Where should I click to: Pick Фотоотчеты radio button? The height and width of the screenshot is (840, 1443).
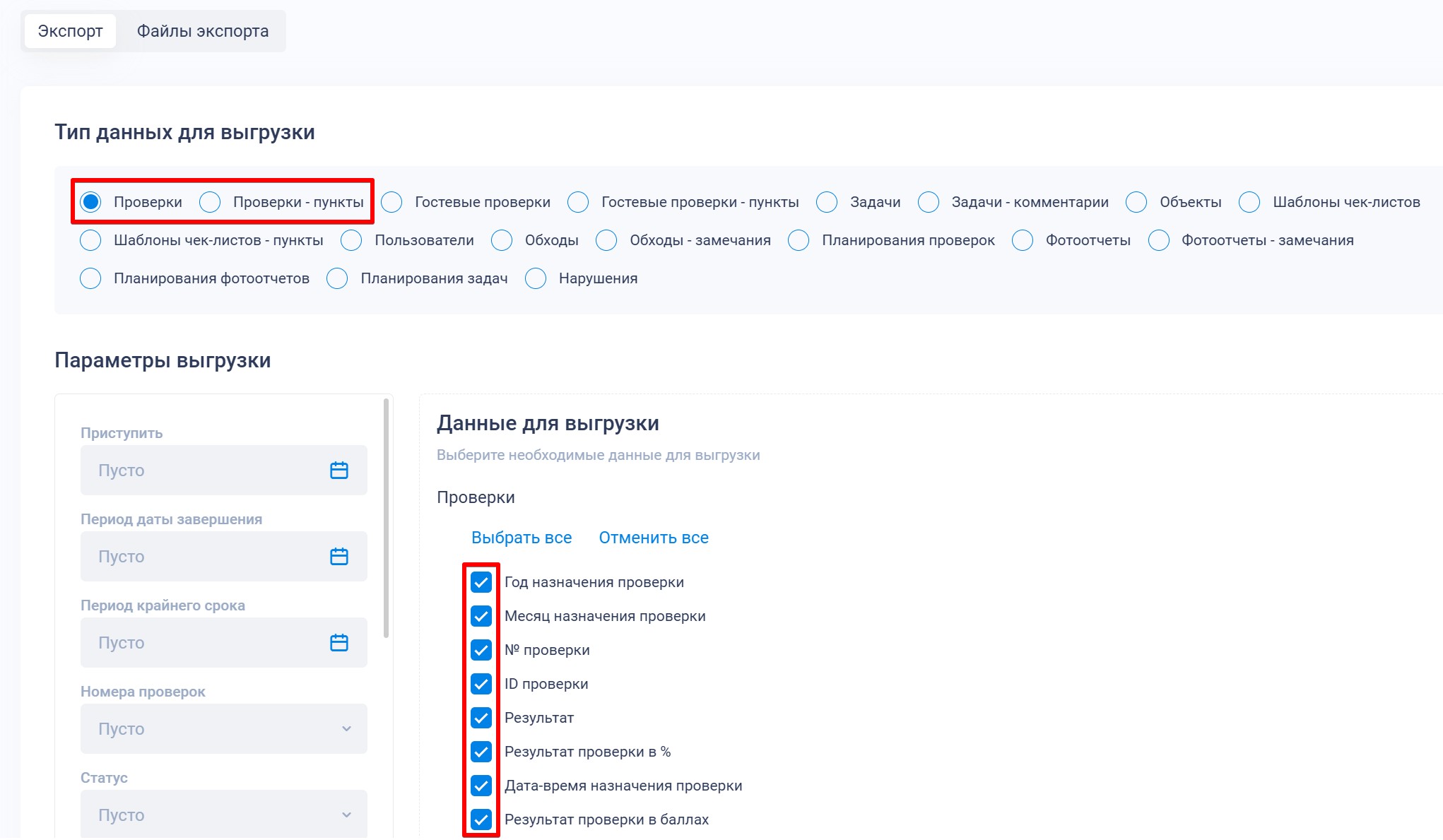click(1023, 240)
